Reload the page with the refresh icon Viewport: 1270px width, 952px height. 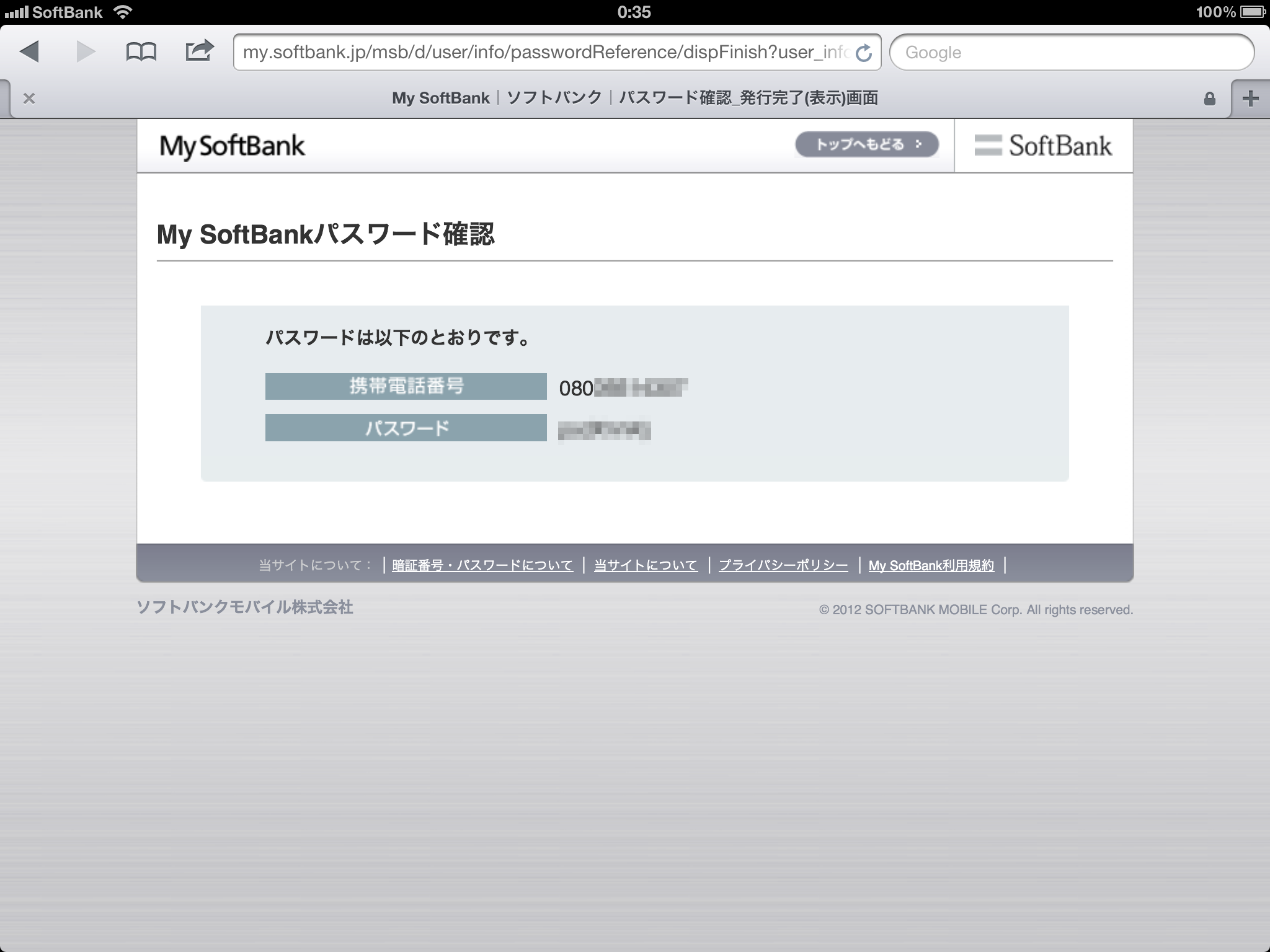click(x=864, y=53)
